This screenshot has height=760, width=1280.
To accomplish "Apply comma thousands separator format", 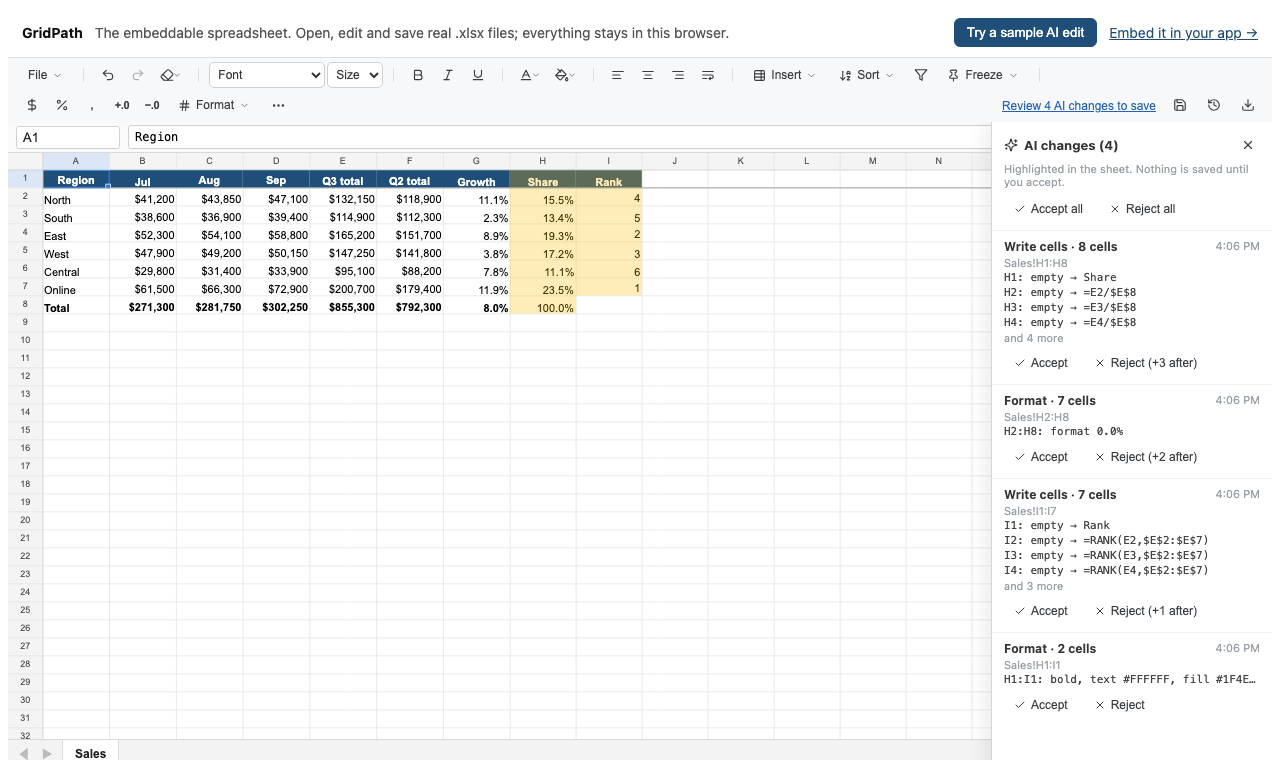I will [x=92, y=105].
